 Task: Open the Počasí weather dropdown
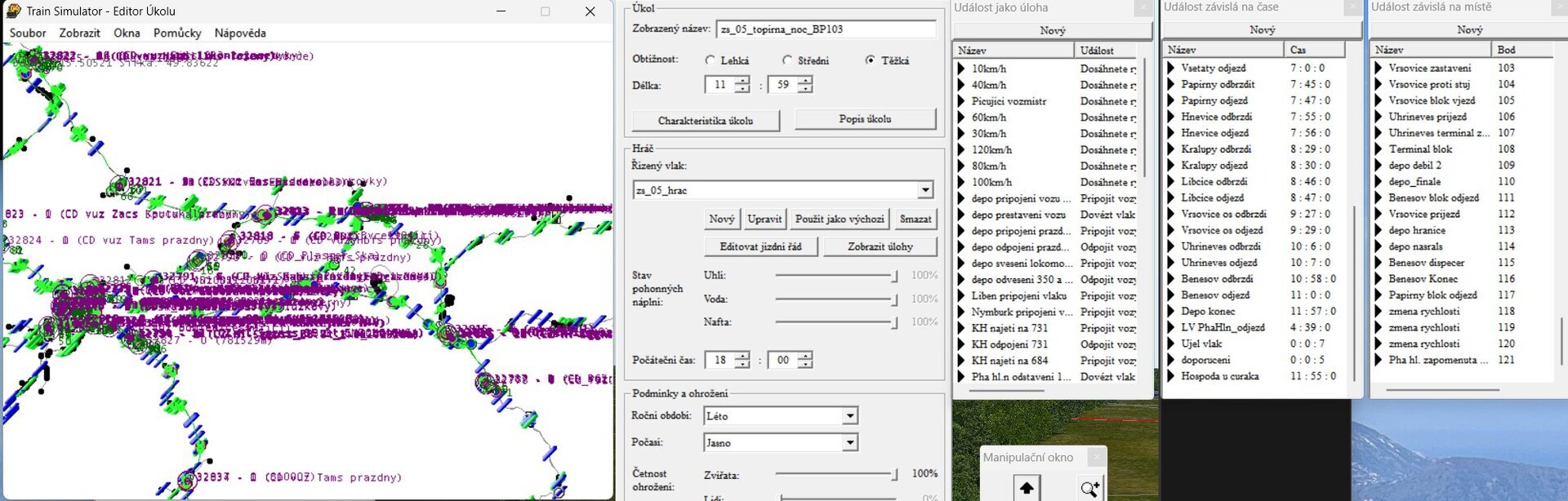[x=849, y=442]
